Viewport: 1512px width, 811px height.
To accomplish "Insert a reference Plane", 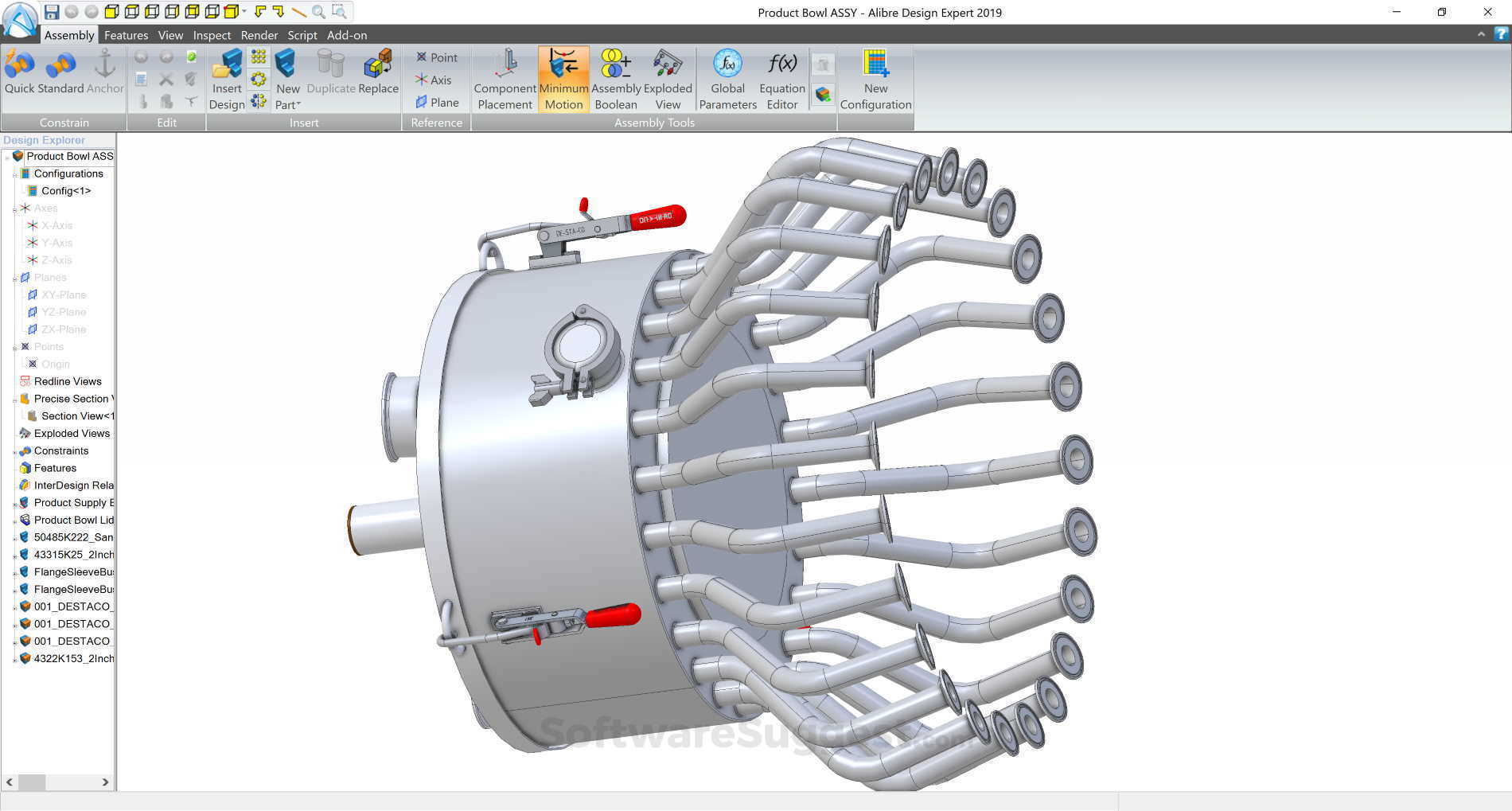I will click(x=436, y=102).
